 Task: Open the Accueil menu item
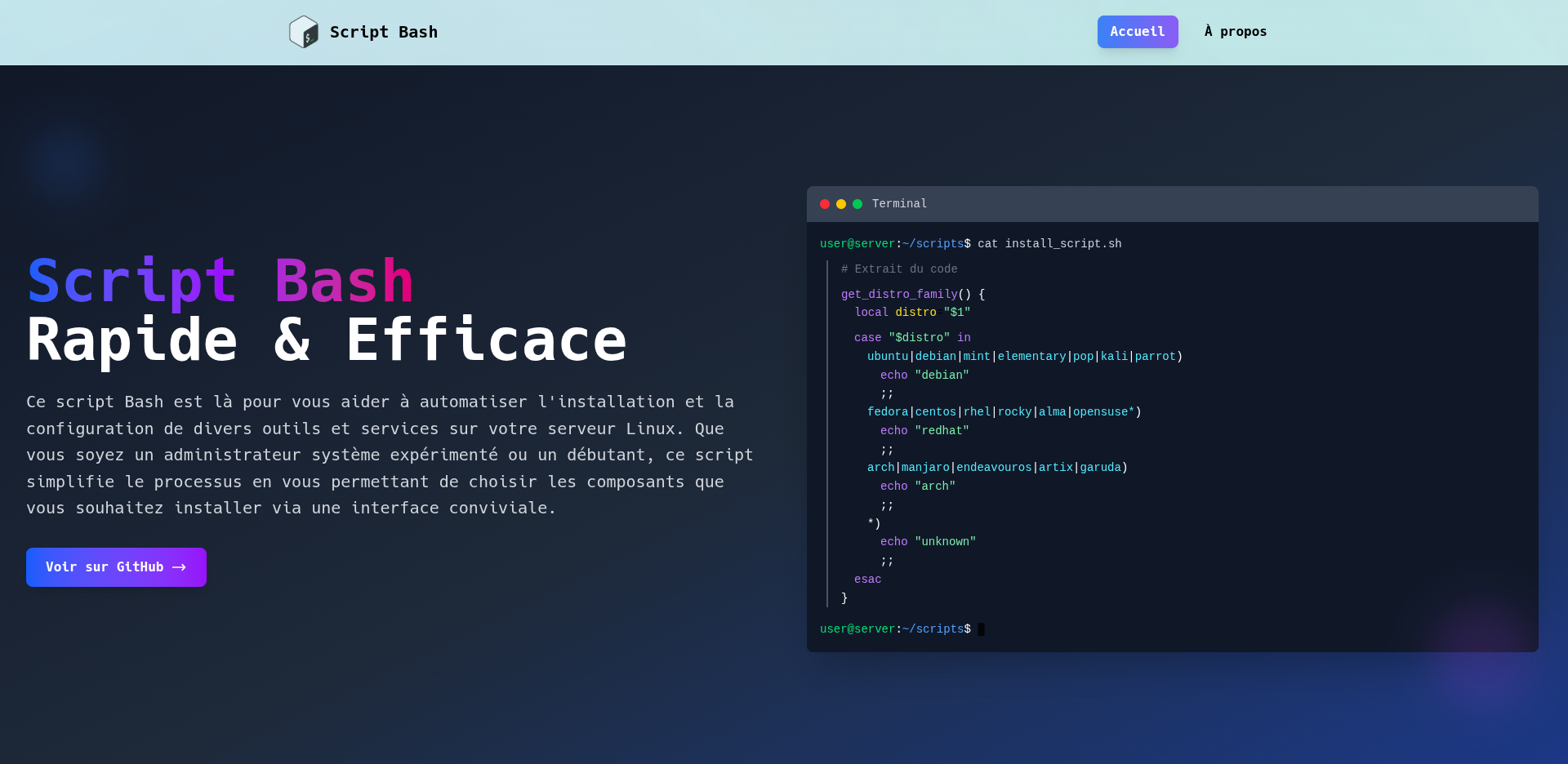[x=1138, y=32]
